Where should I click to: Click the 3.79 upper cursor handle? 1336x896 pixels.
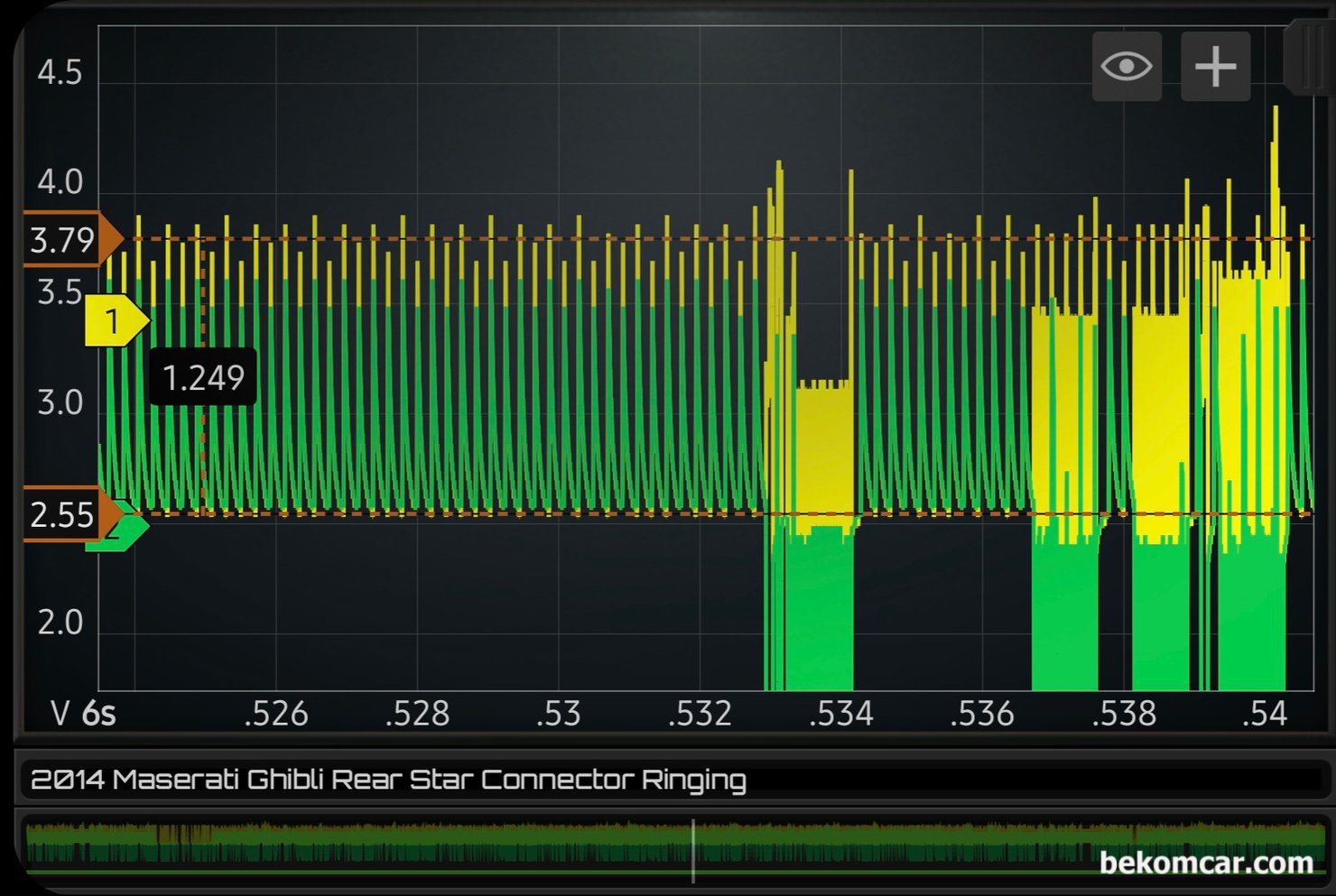[x=68, y=240]
